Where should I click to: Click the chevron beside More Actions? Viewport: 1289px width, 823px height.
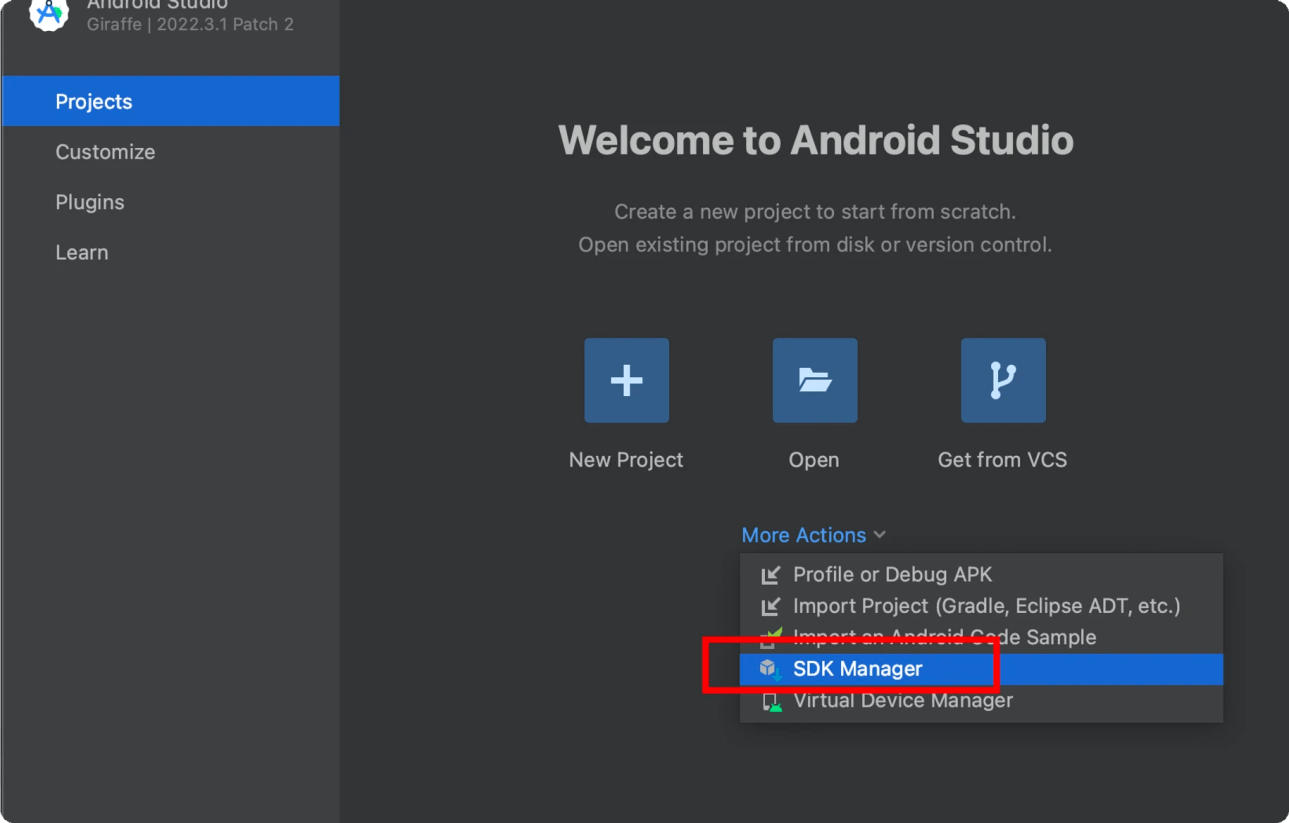(x=880, y=535)
